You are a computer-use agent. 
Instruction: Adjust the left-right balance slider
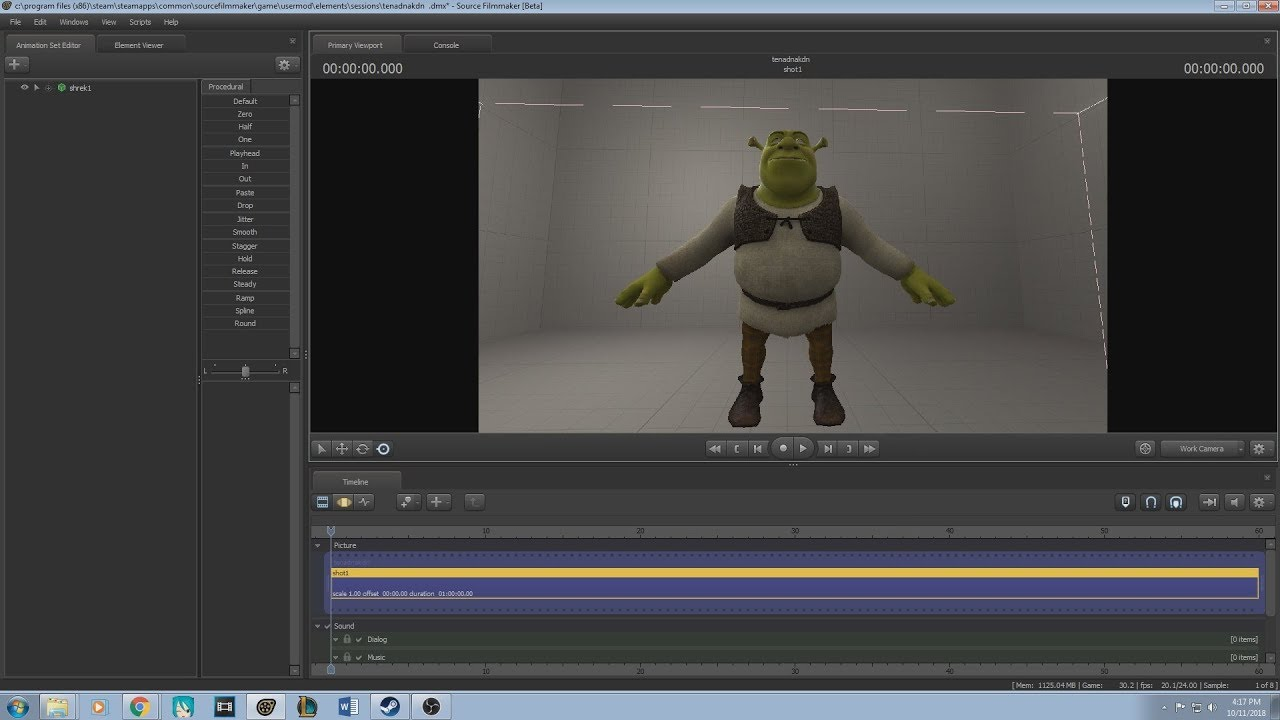(x=245, y=371)
